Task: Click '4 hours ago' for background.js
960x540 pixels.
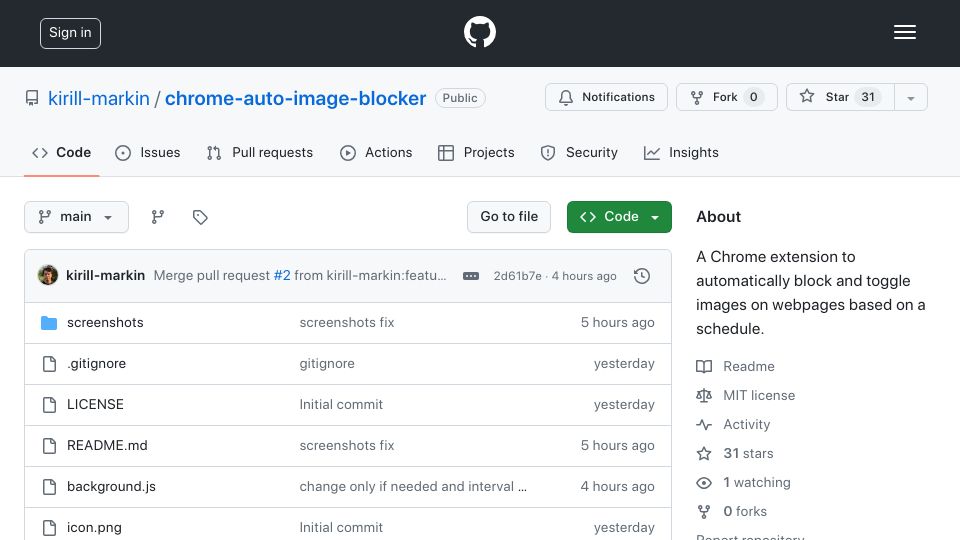Action: [617, 487]
